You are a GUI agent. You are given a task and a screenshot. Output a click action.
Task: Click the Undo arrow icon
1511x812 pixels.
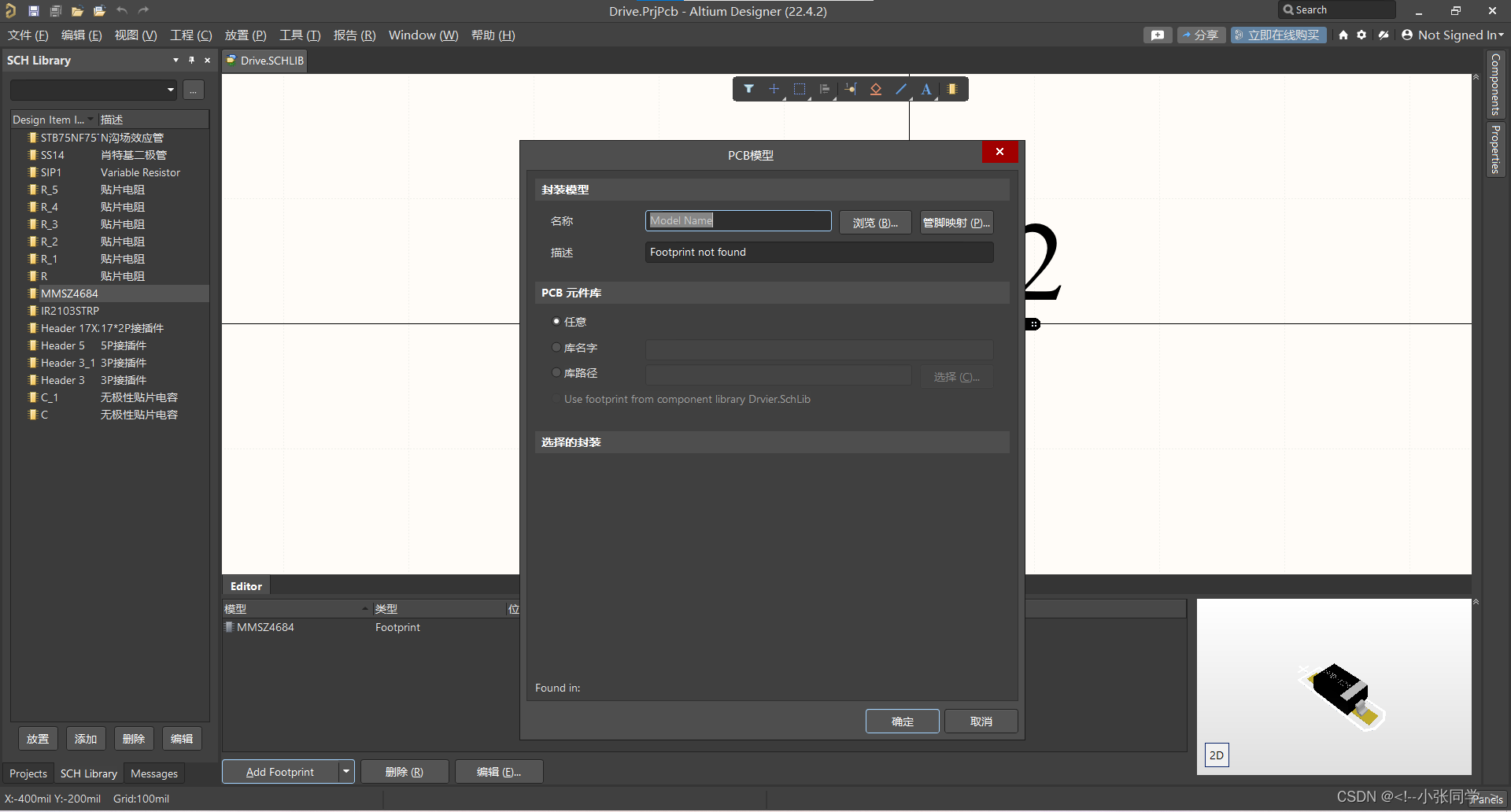[x=122, y=11]
